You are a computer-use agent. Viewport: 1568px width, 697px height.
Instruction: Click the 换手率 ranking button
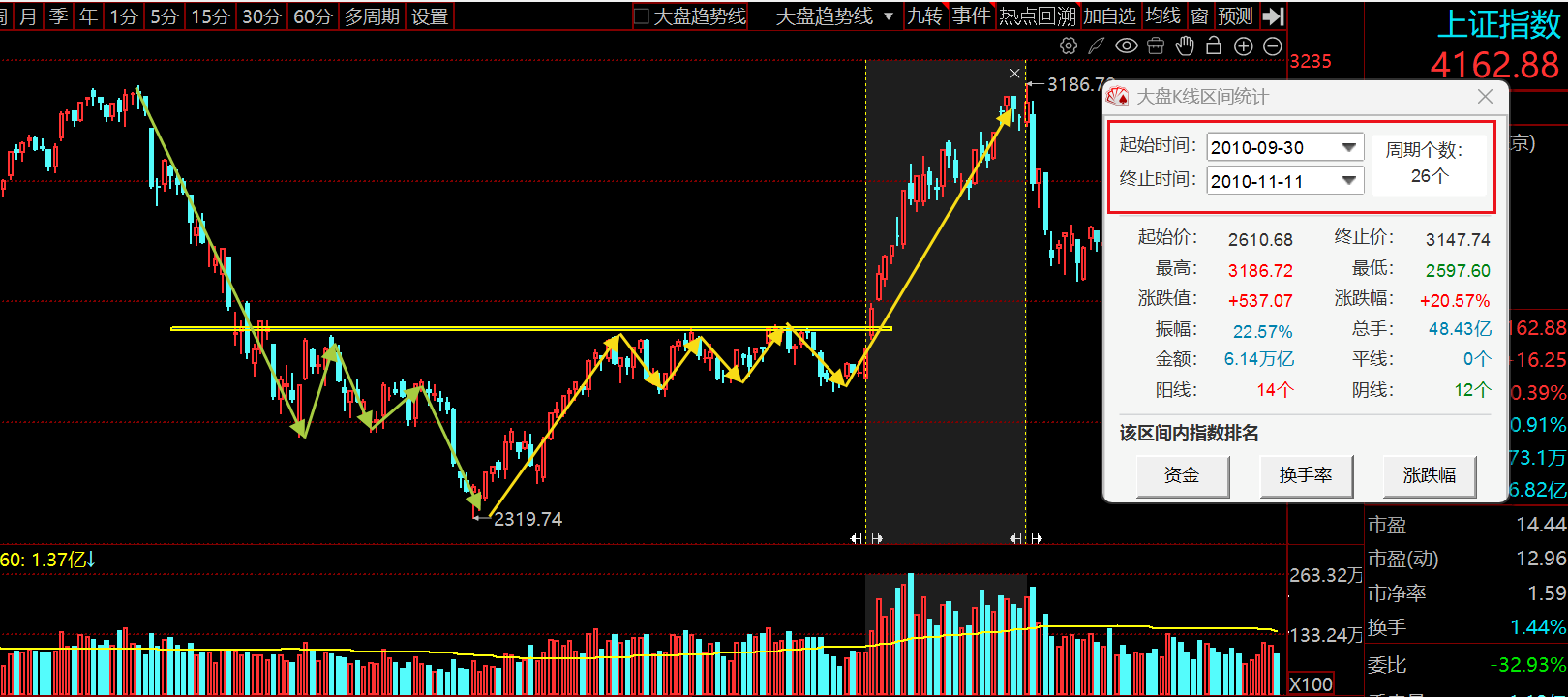point(1306,475)
